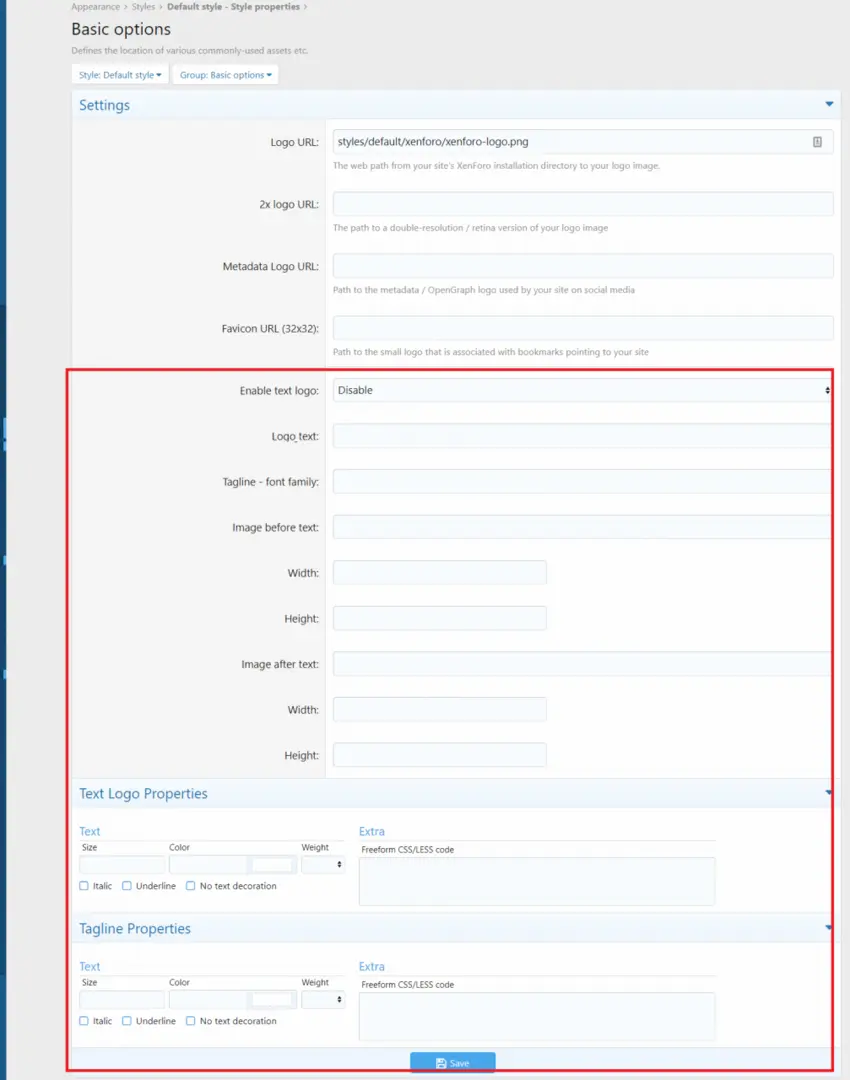Enable Italic in Text Logo Properties

point(84,886)
